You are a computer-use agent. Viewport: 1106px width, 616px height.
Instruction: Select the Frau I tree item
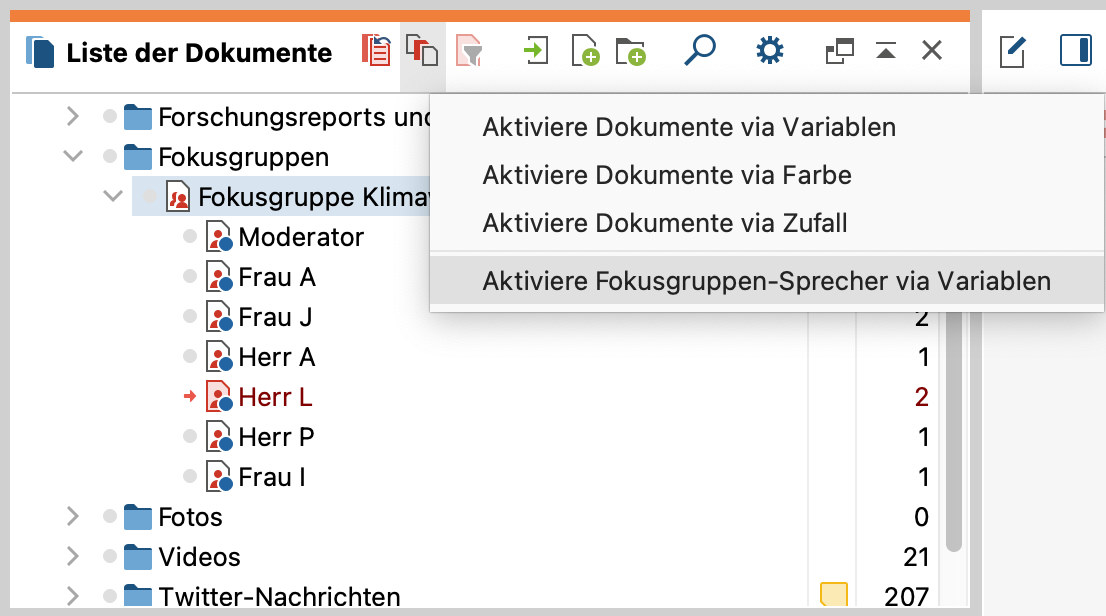point(272,477)
